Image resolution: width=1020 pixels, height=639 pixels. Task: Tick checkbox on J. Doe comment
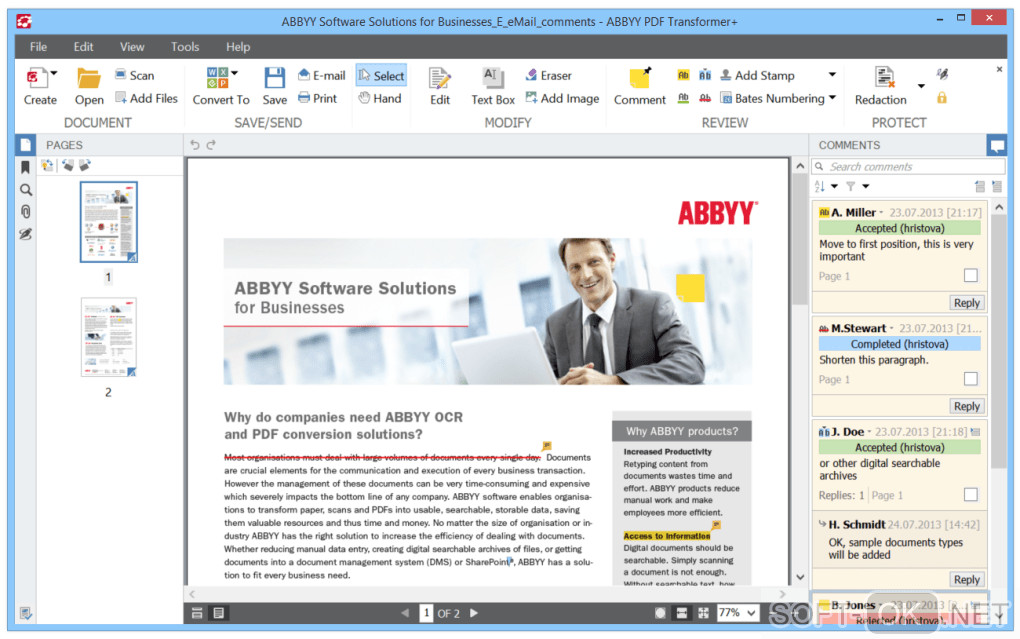click(971, 495)
